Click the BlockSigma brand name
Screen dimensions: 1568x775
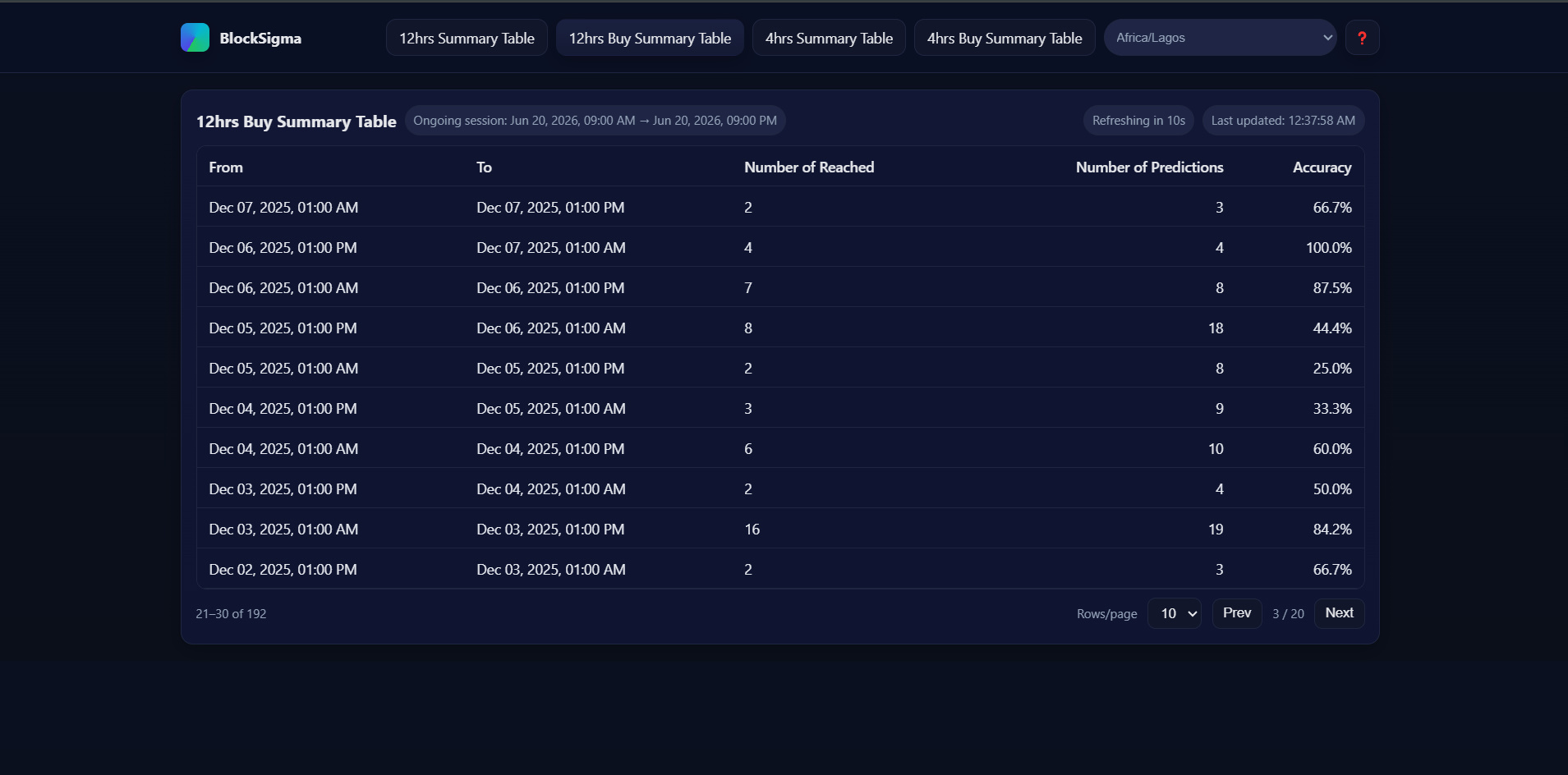pyautogui.click(x=260, y=39)
